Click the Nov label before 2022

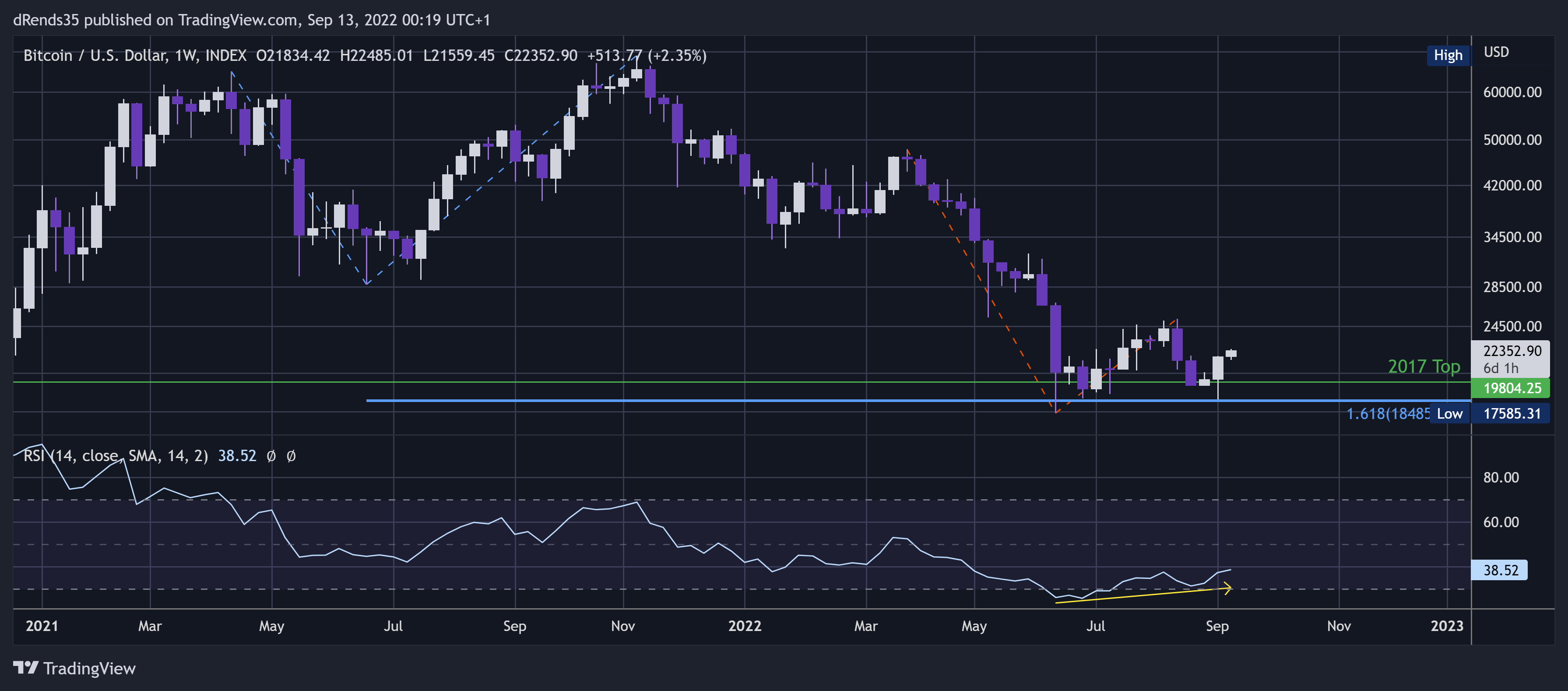[623, 626]
